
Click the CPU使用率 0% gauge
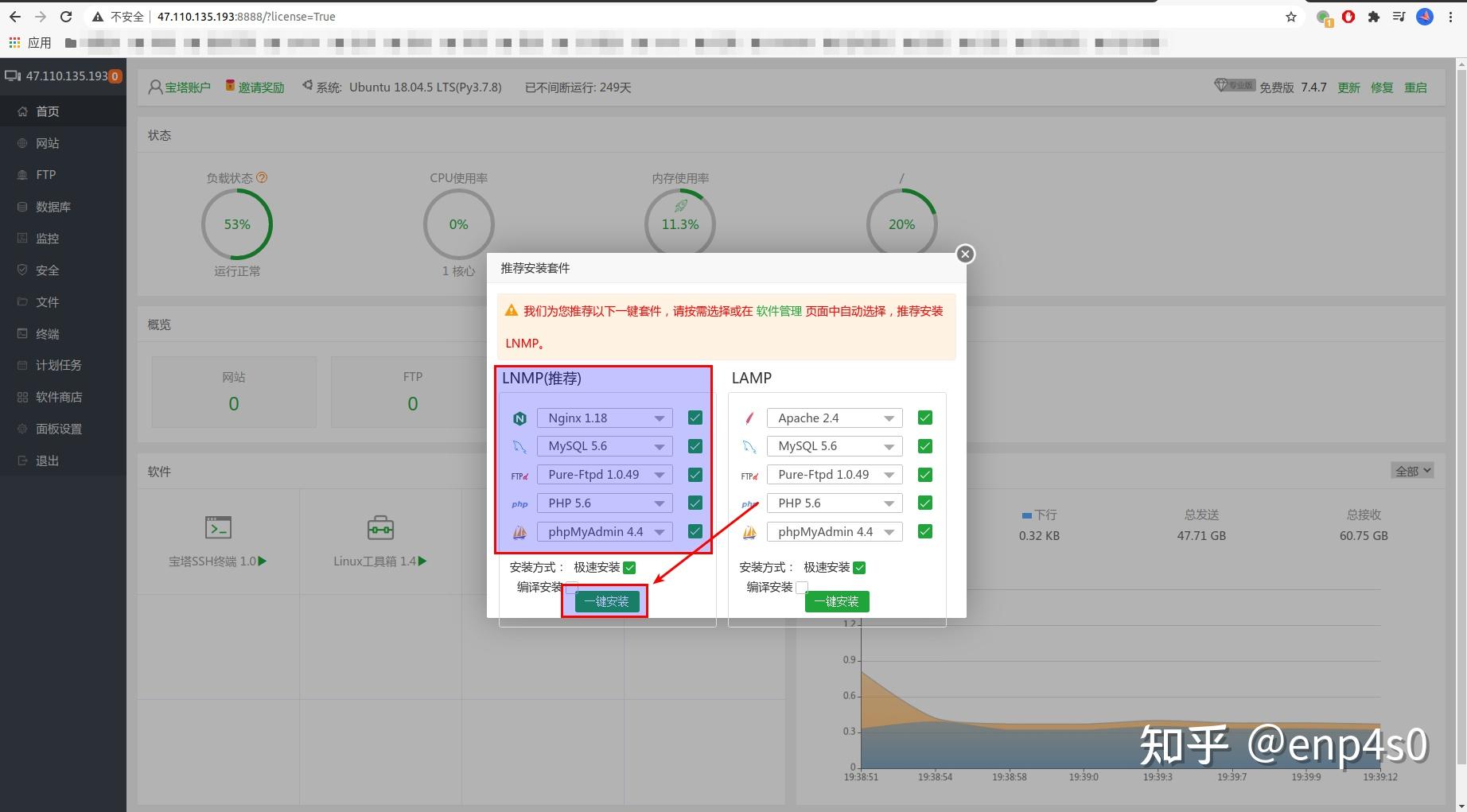pyautogui.click(x=459, y=224)
